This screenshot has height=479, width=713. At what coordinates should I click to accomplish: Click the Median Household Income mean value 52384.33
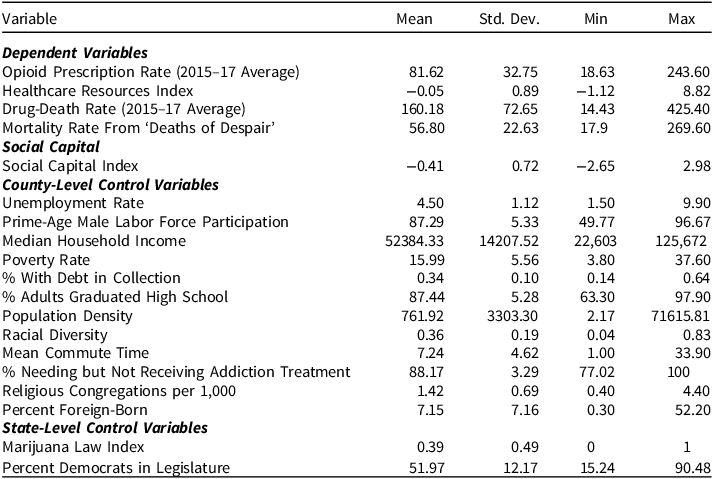tap(414, 241)
